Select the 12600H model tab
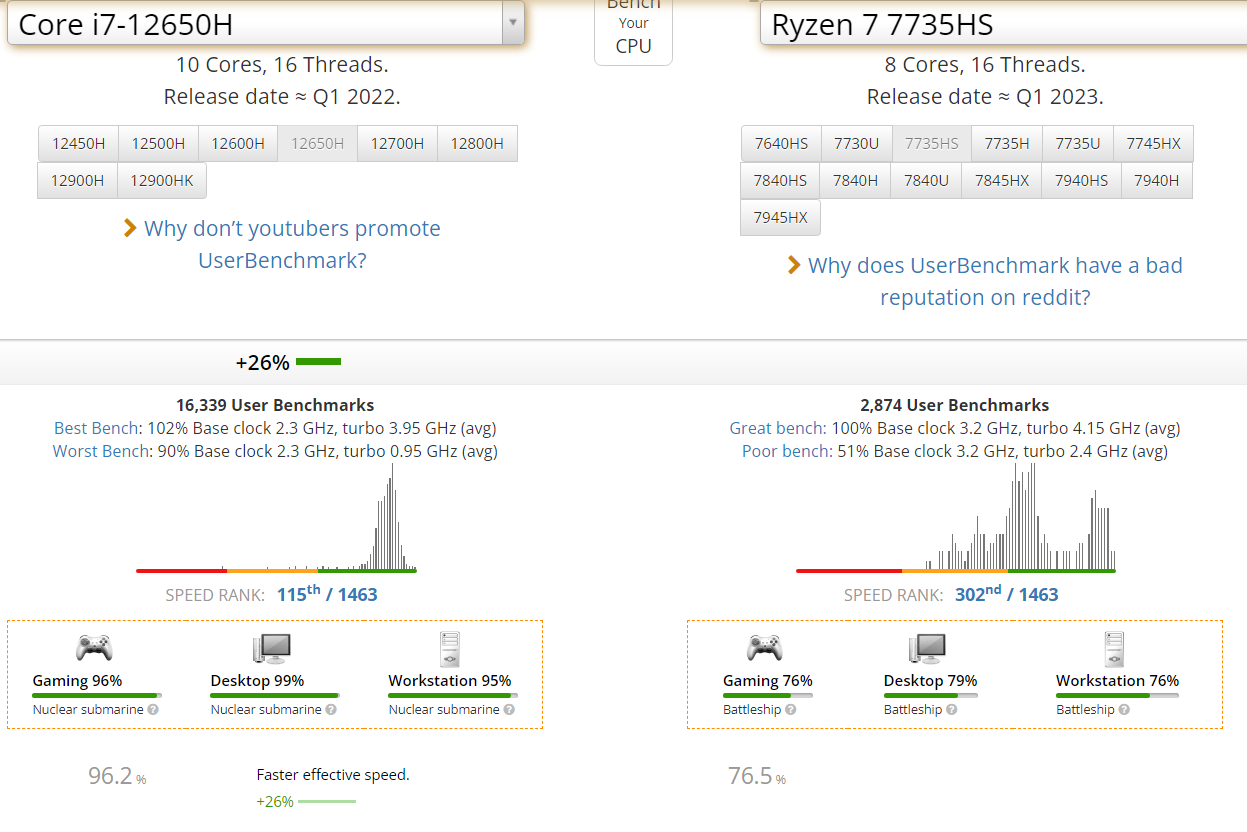This screenshot has width=1247, height=832. coord(238,143)
